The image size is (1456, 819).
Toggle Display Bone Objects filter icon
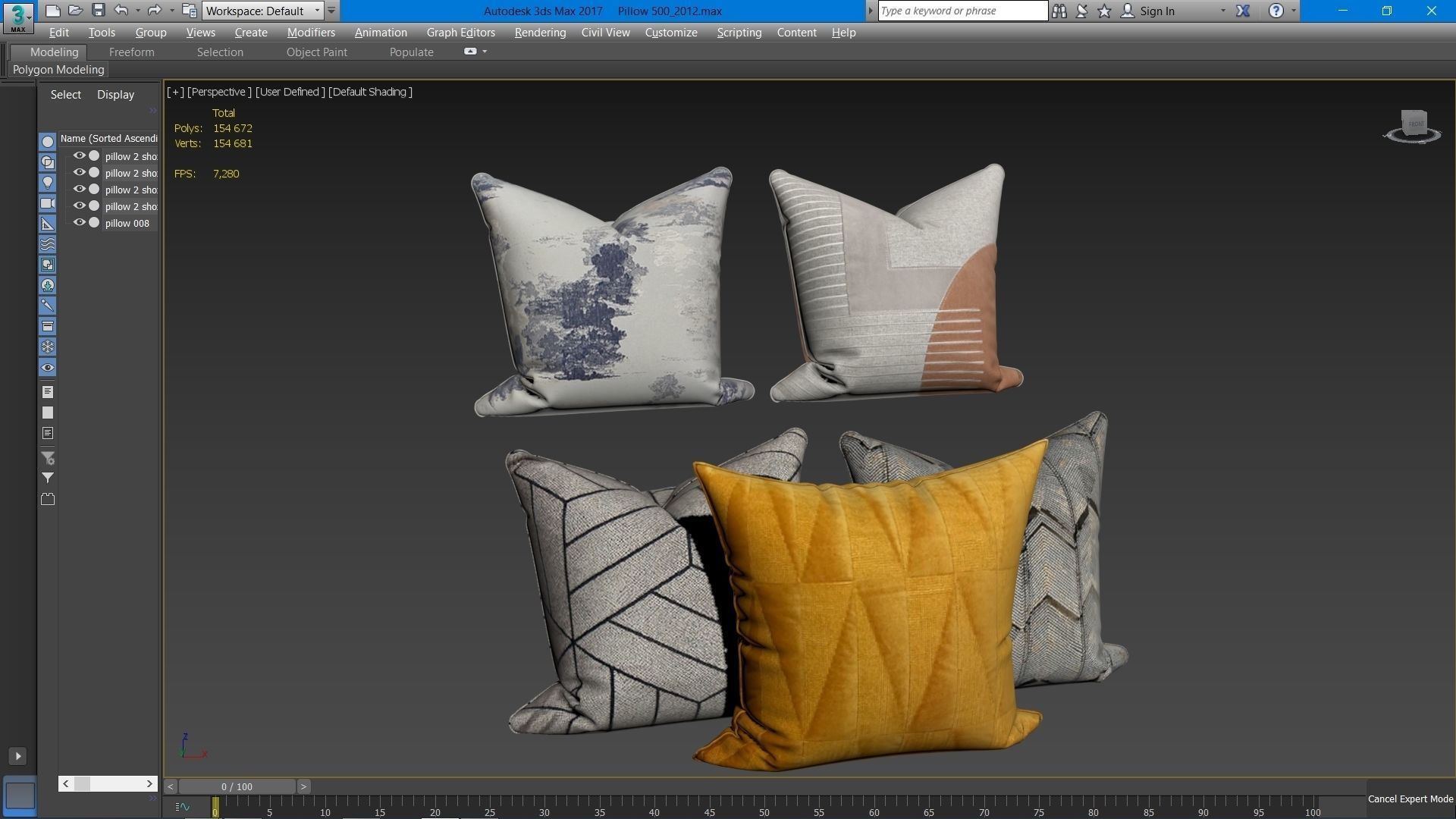pyautogui.click(x=48, y=306)
